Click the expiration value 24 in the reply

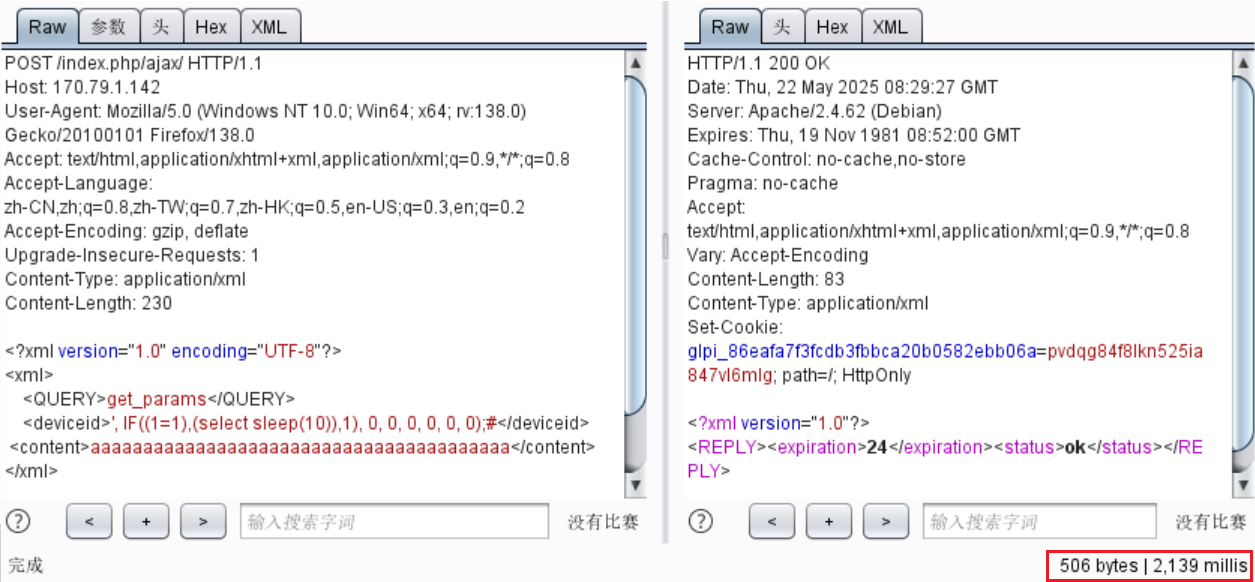point(877,447)
